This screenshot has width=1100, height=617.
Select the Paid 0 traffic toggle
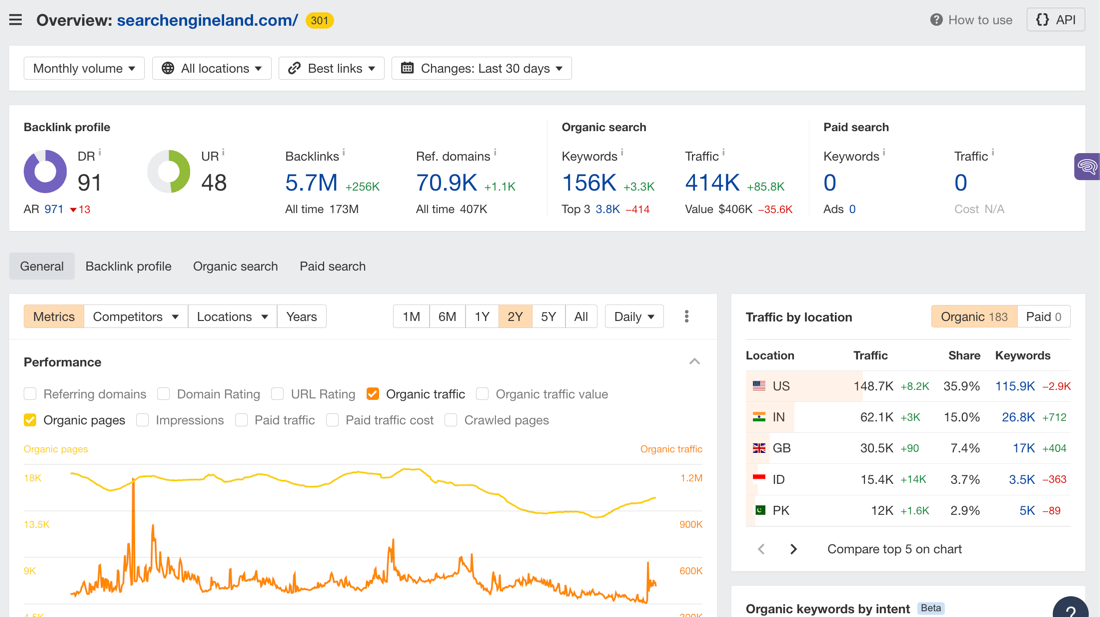pos(1043,316)
